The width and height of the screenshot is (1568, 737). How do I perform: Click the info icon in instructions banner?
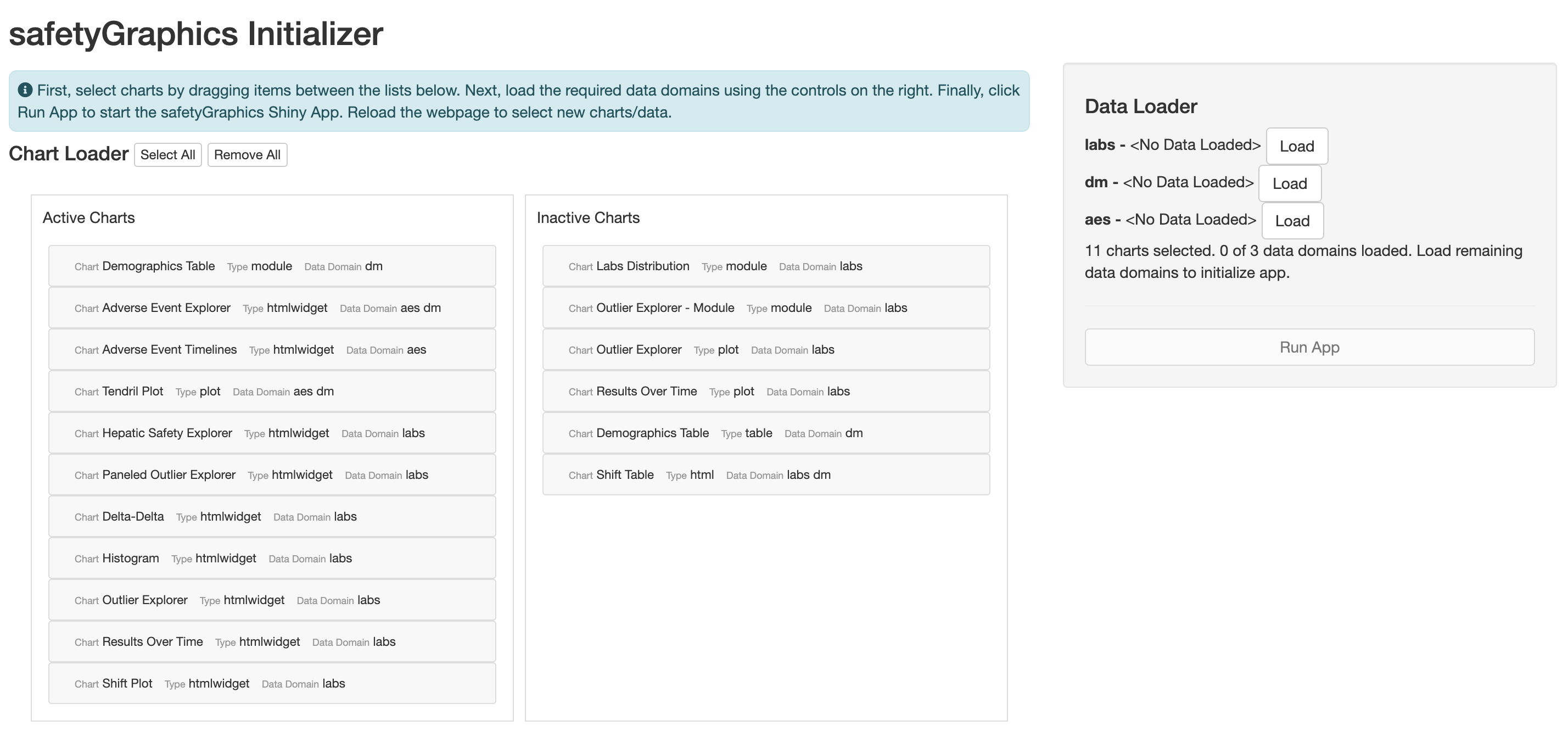(25, 90)
